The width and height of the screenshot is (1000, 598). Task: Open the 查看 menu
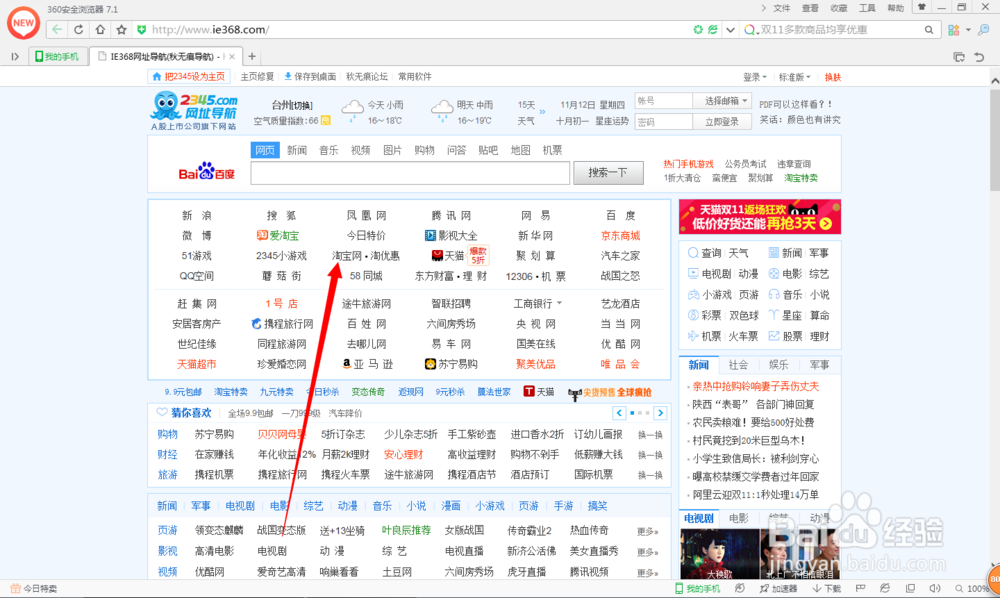(x=810, y=8)
